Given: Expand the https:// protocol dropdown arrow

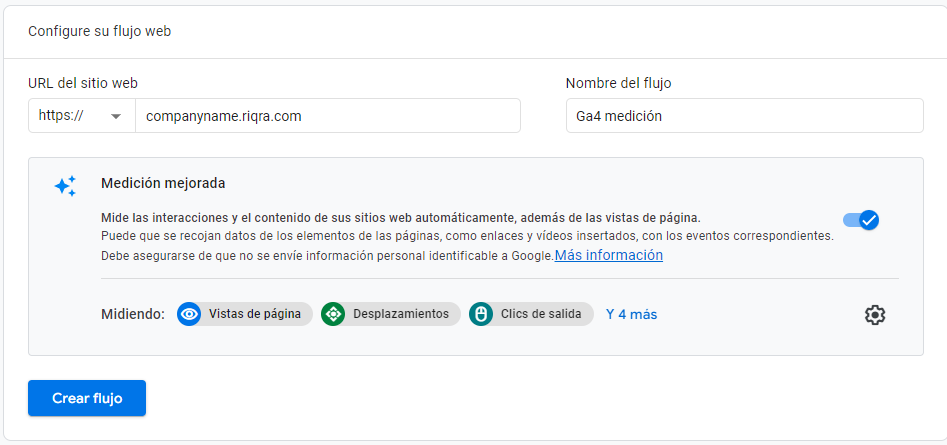Looking at the screenshot, I should (x=117, y=116).
